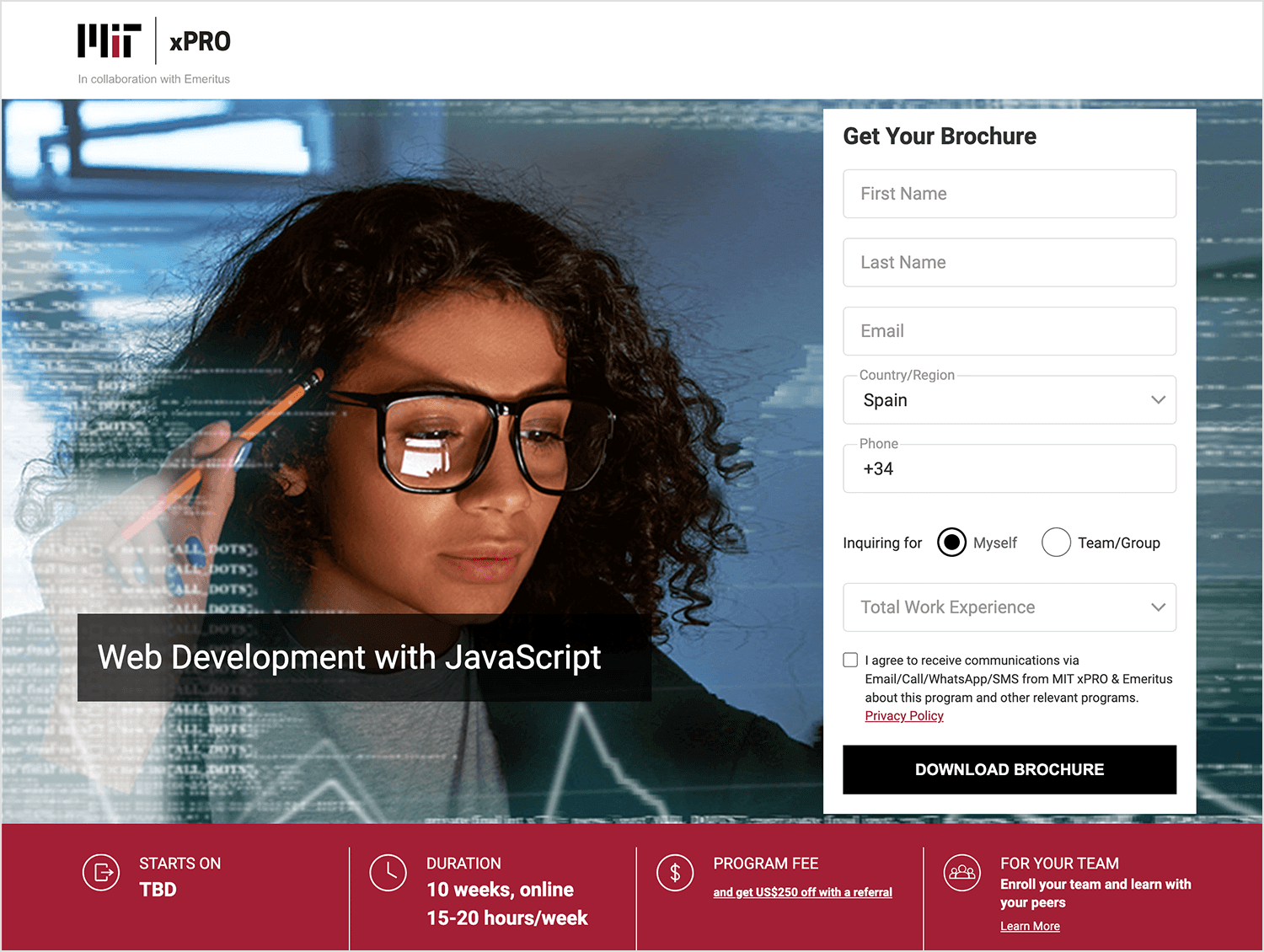This screenshot has width=1264, height=952.
Task: Select the Myself radio button
Action: 951,543
